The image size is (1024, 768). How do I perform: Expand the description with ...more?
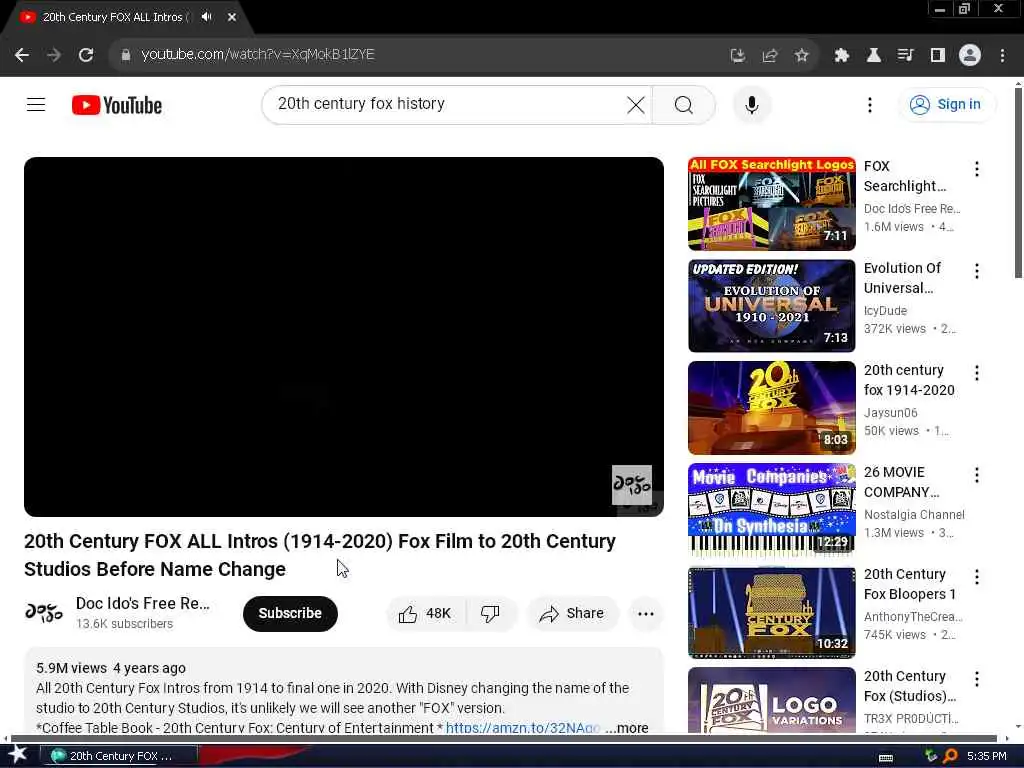[627, 728]
